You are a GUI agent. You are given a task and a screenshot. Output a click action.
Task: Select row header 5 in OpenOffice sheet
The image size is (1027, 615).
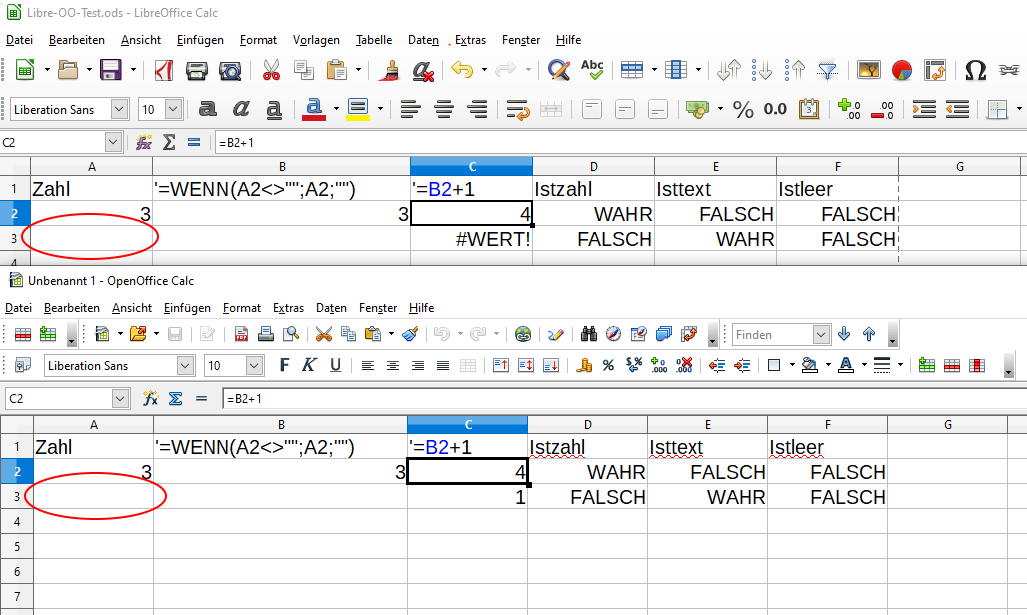point(15,547)
